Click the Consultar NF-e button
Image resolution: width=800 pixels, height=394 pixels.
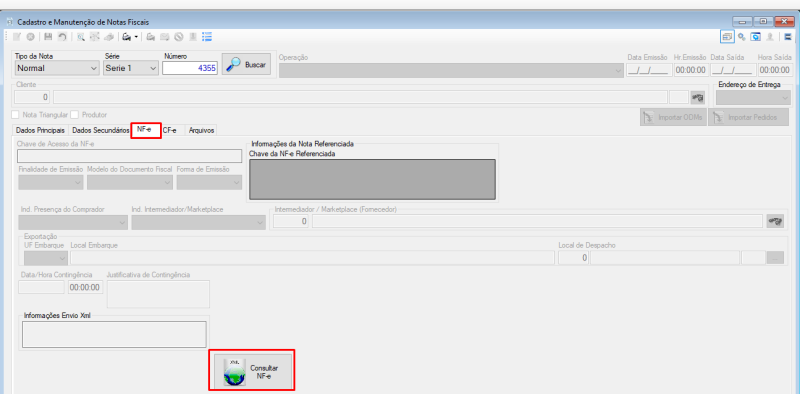coord(253,371)
